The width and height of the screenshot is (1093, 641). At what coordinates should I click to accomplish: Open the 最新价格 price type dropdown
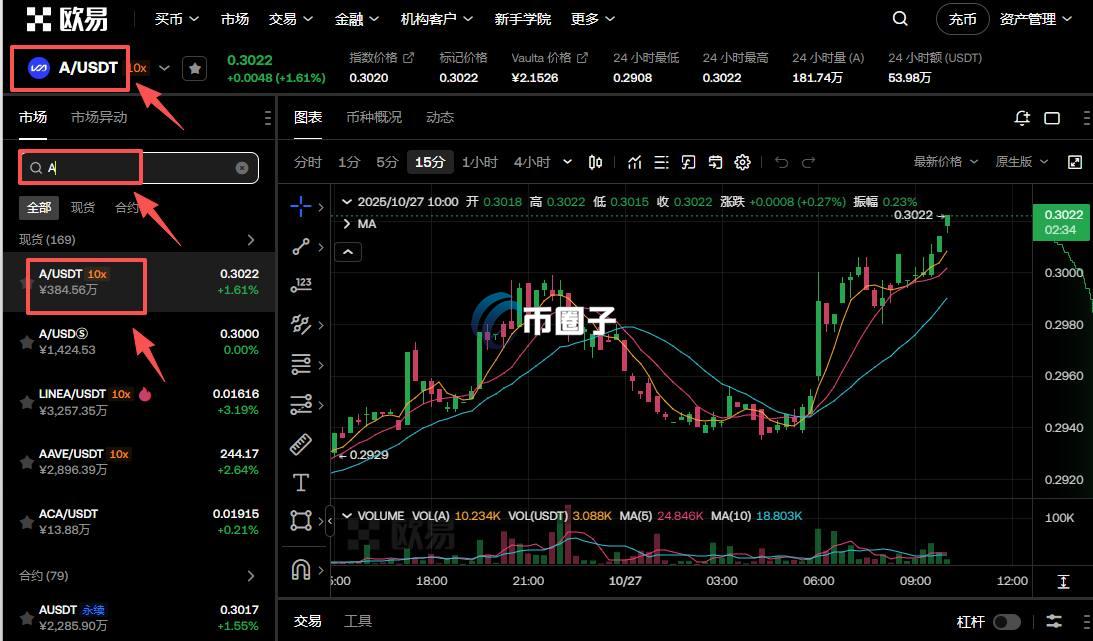(944, 162)
